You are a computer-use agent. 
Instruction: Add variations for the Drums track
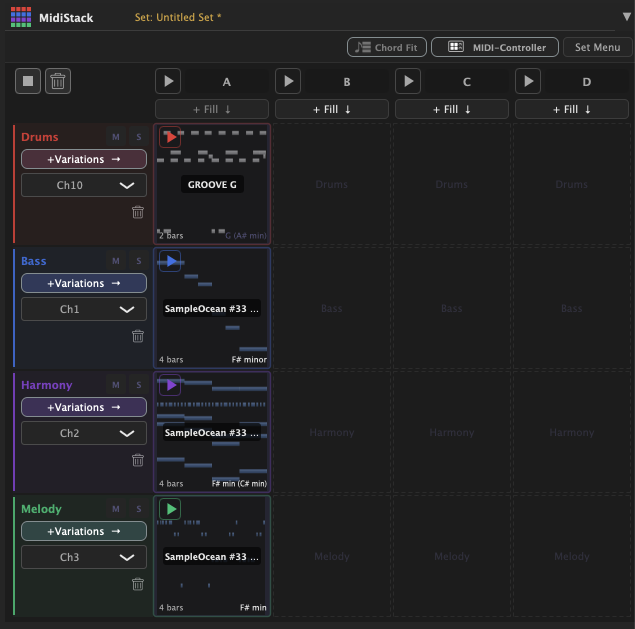click(84, 159)
